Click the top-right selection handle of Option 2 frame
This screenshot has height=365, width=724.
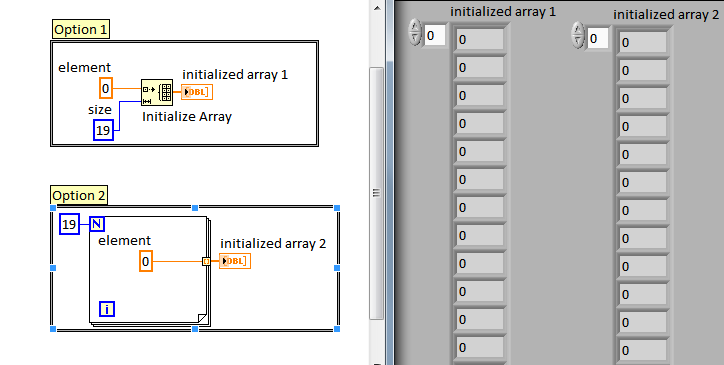coord(337,208)
